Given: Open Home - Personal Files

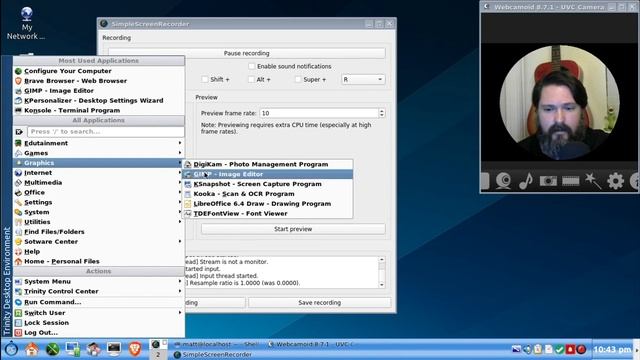Looking at the screenshot, I should pos(99,261).
